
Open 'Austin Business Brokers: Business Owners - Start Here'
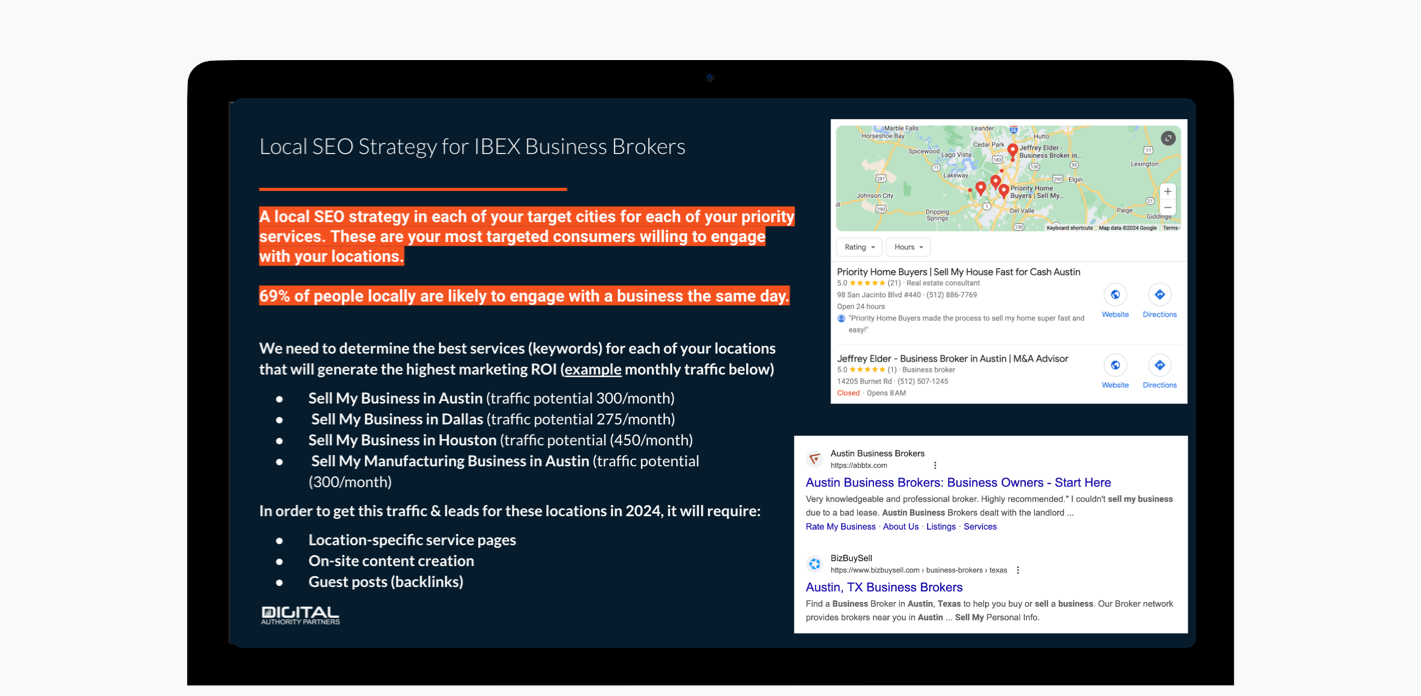958,483
